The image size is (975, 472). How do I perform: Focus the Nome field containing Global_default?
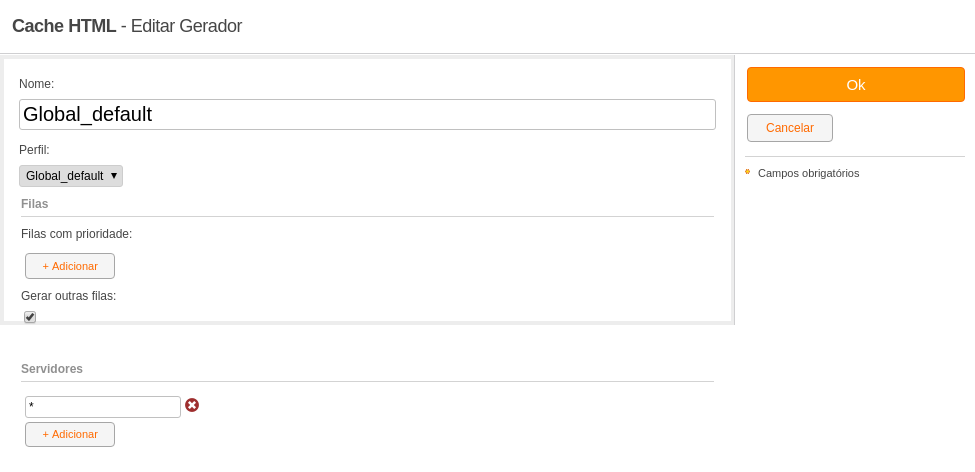367,114
